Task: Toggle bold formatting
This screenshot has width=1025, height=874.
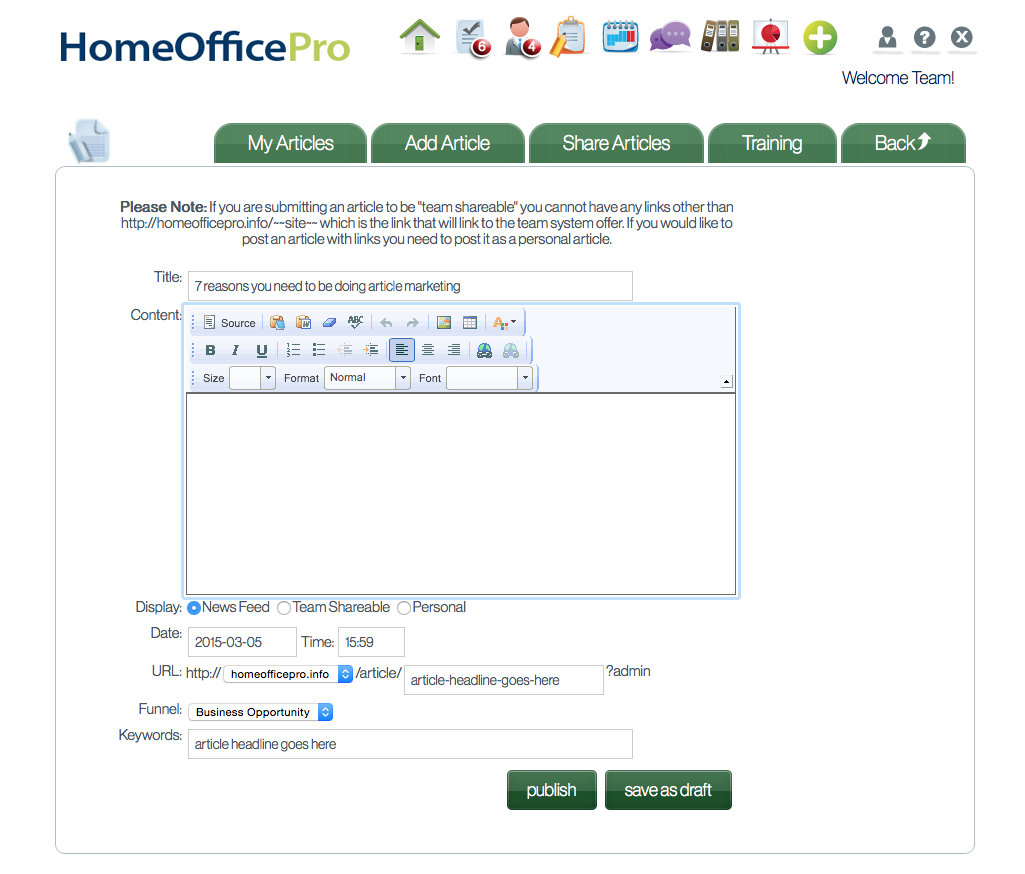Action: [210, 350]
